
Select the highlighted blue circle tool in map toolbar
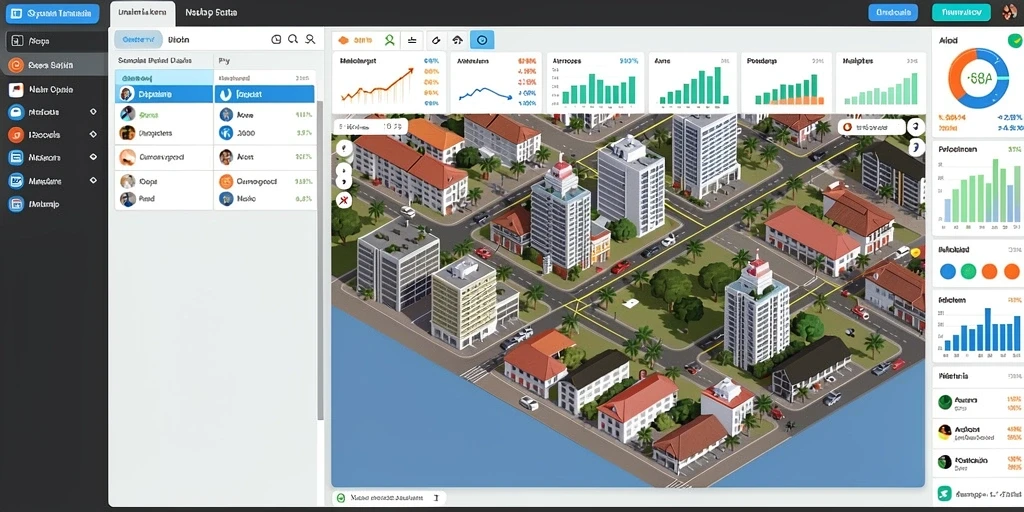pos(482,40)
